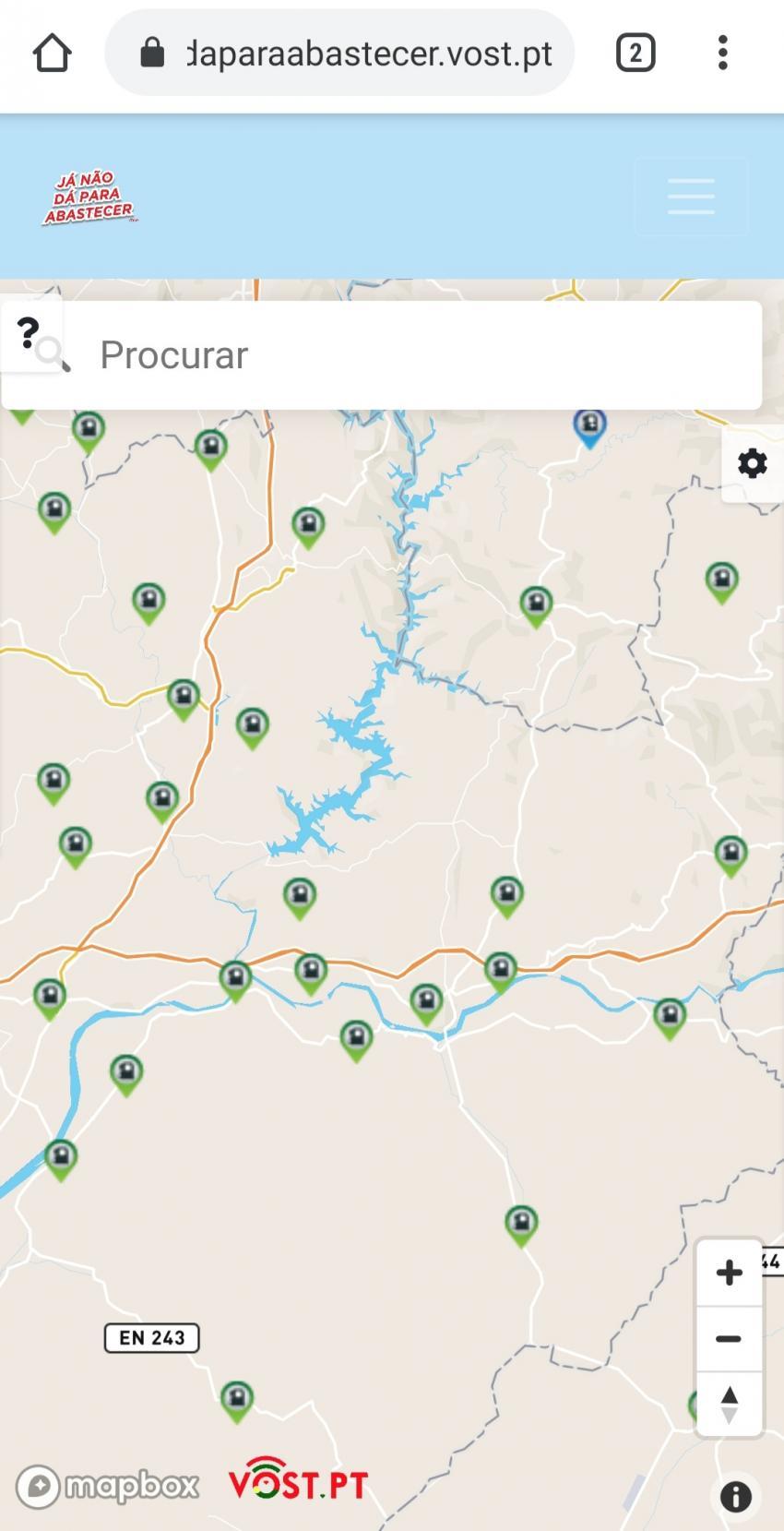Click the help question mark icon
The height and width of the screenshot is (1531, 784).
coord(29,331)
